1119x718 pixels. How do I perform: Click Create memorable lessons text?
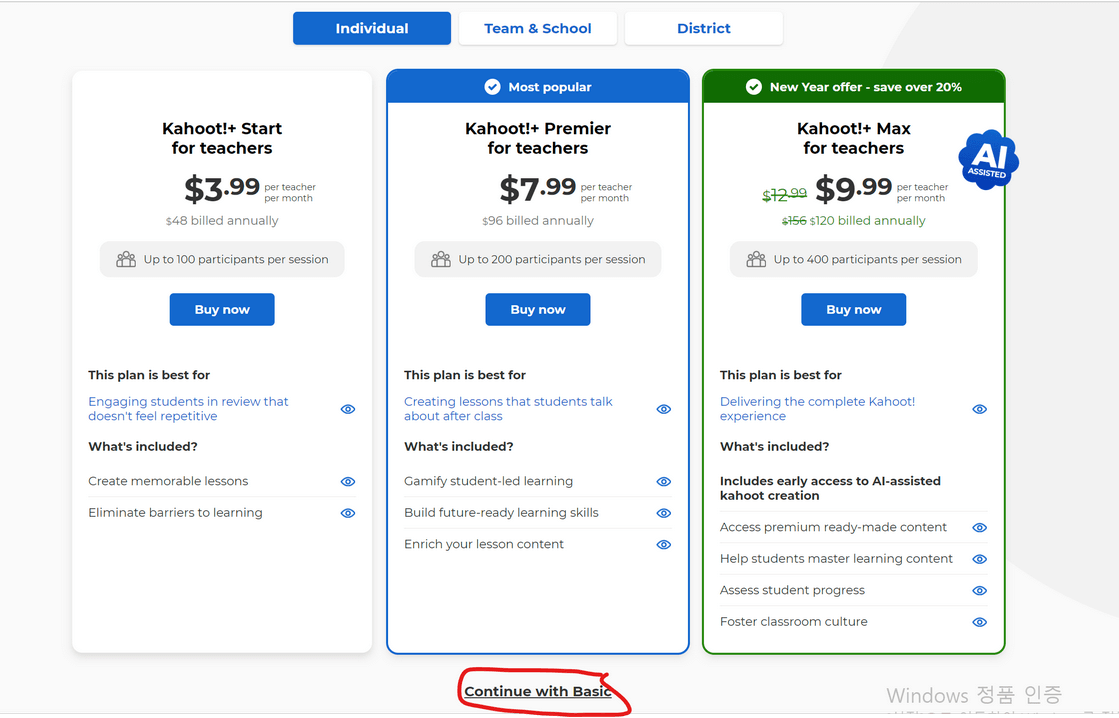point(168,481)
